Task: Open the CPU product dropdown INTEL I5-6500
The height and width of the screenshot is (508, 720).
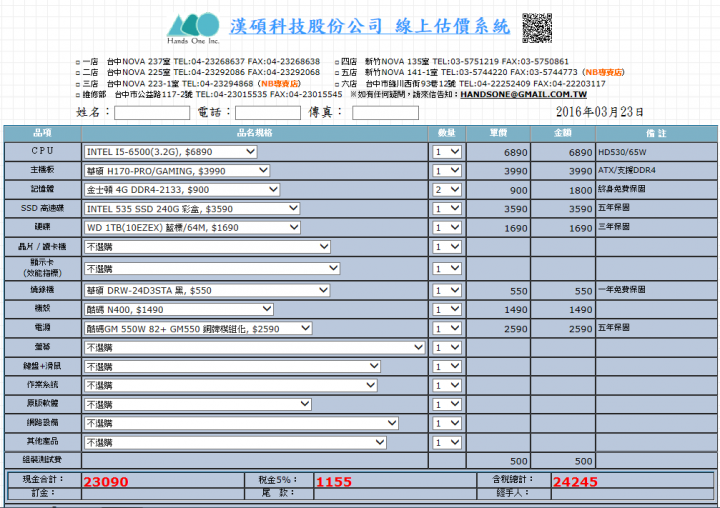Action: [x=170, y=152]
